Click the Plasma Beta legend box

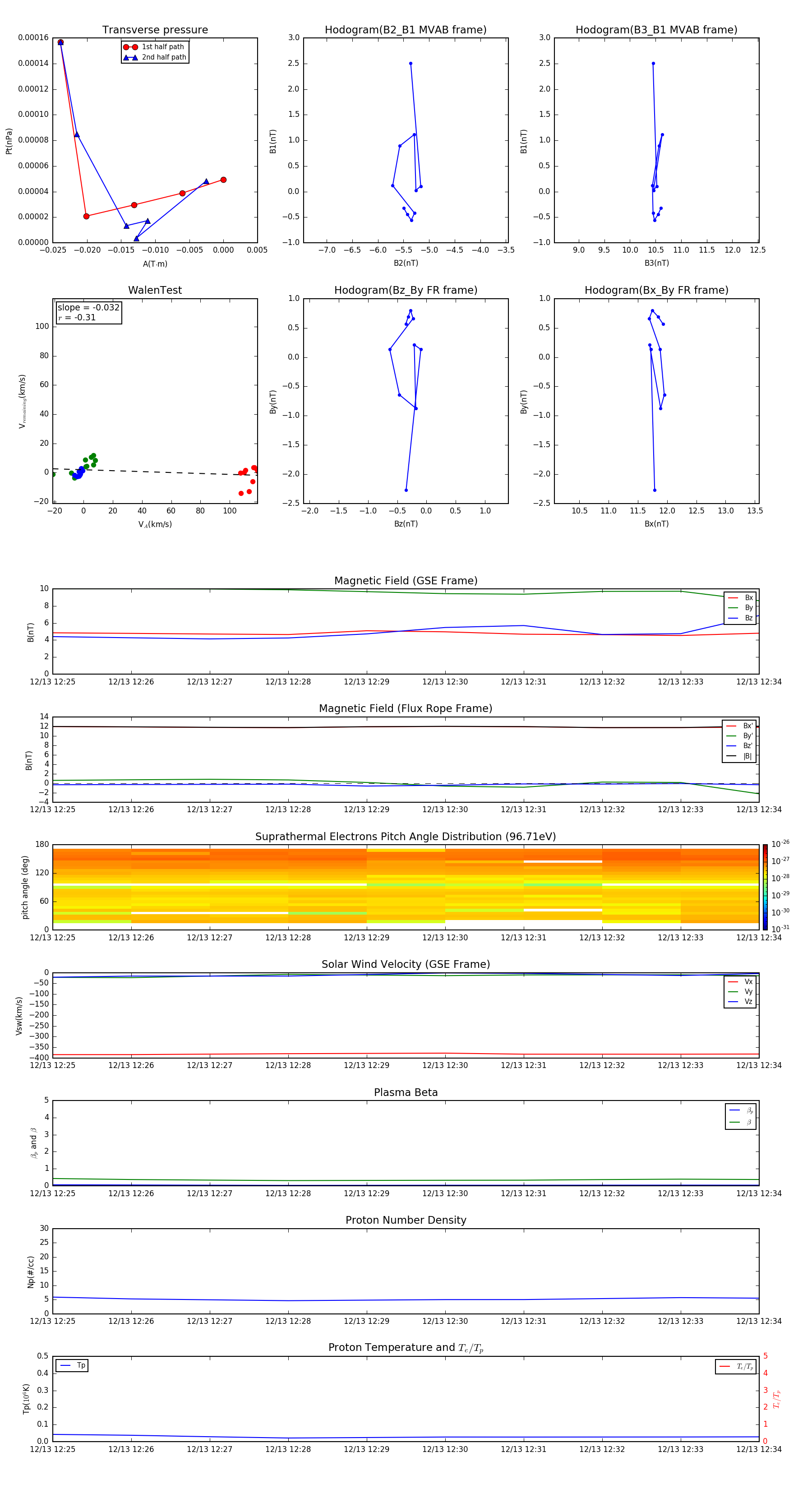(740, 1116)
